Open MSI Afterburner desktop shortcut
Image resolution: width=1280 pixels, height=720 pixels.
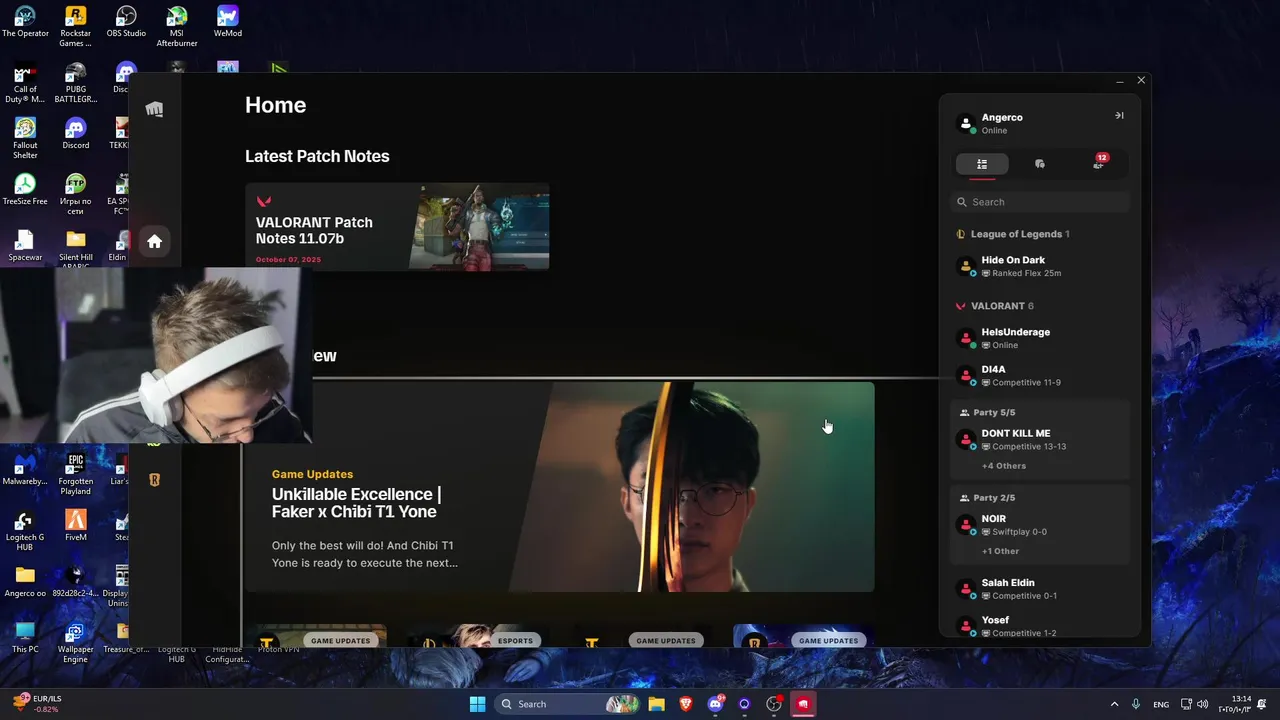[x=177, y=26]
